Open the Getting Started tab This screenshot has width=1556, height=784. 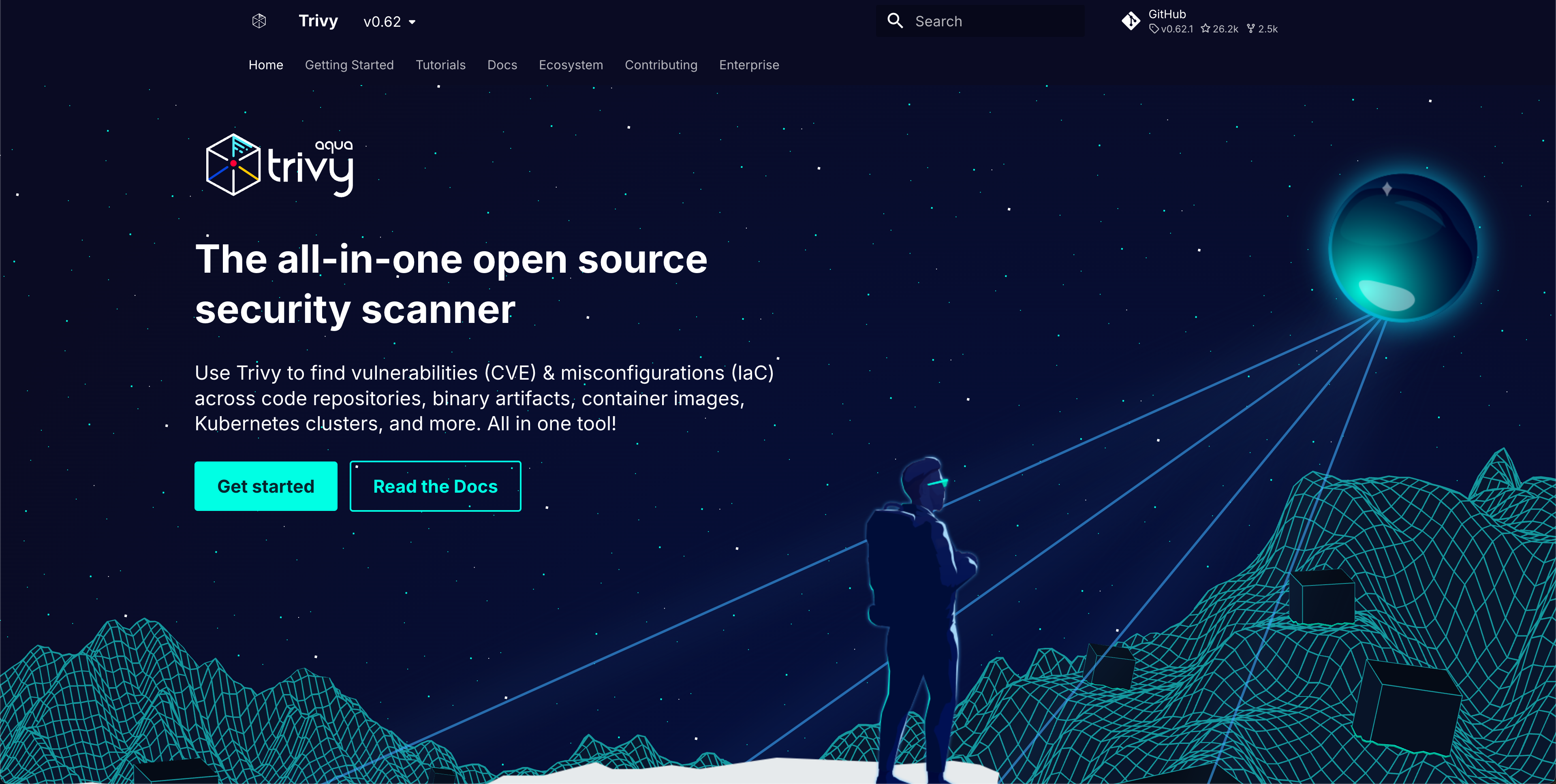349,65
